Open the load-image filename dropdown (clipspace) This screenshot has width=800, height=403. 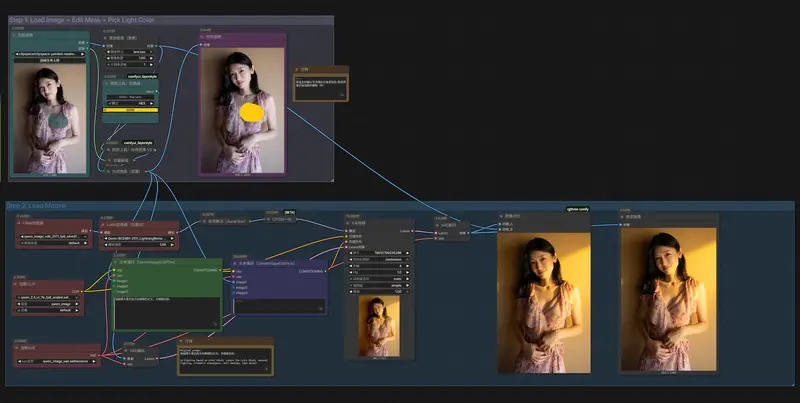tap(49, 54)
